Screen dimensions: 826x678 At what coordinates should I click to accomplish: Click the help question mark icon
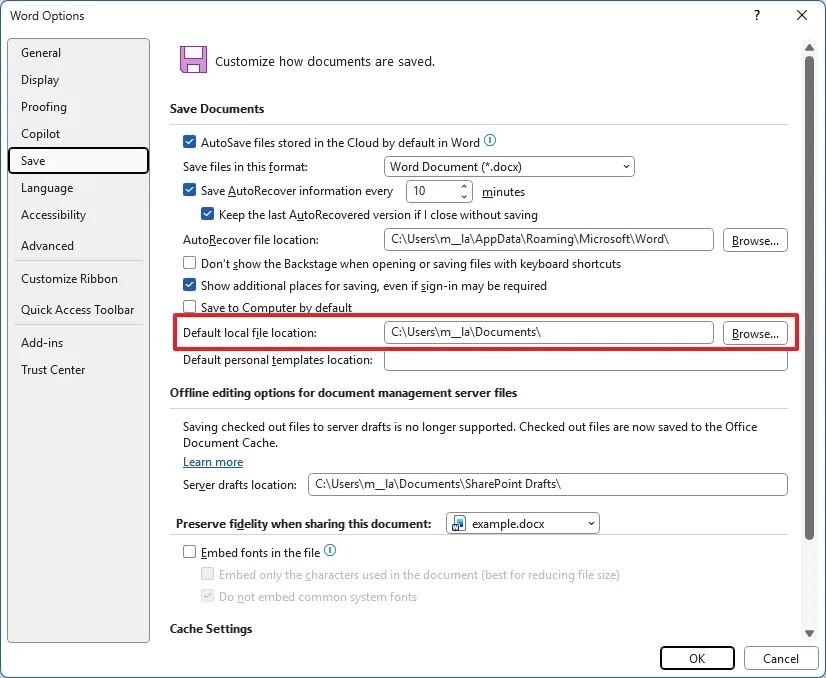(757, 16)
